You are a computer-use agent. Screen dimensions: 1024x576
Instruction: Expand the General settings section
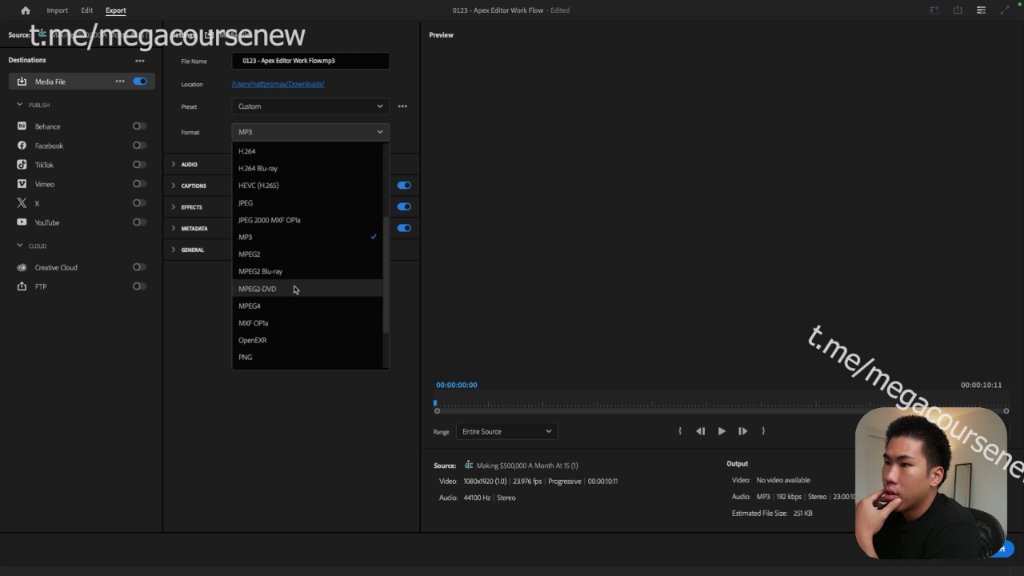pyautogui.click(x=173, y=250)
